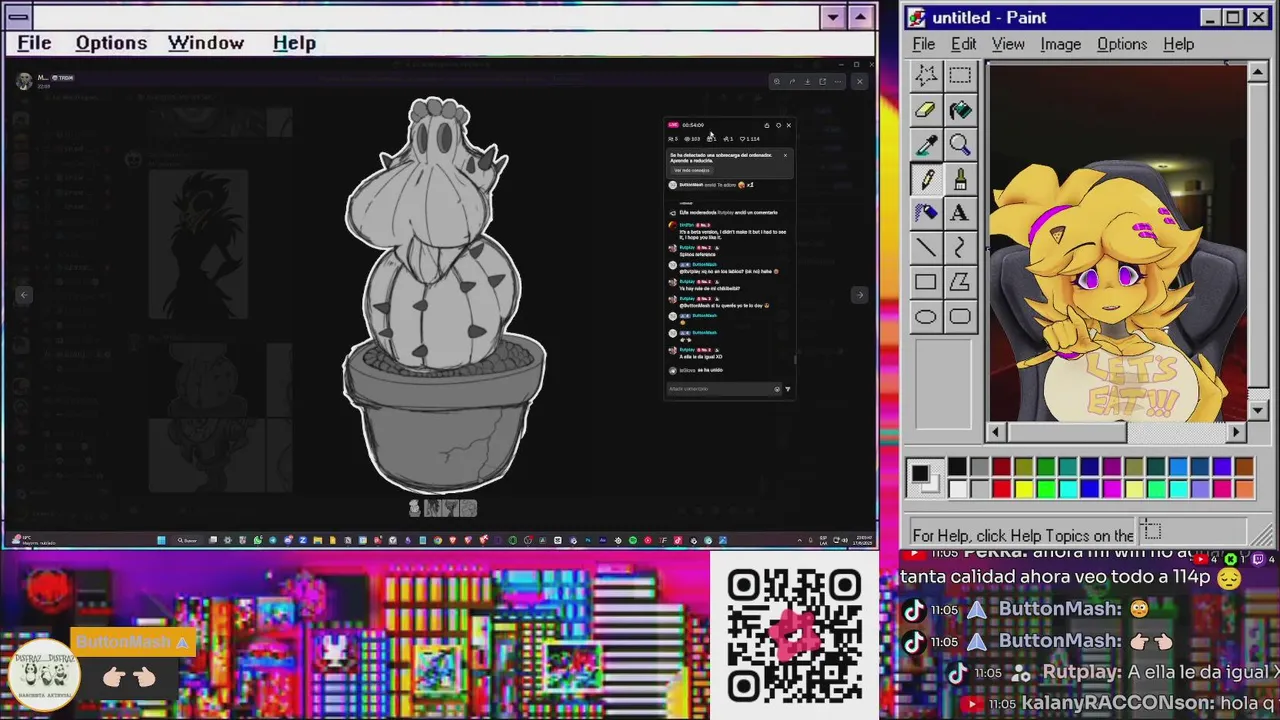Click Paint horizontal scroll left arrow
Viewport: 1280px width, 720px height.
point(995,432)
